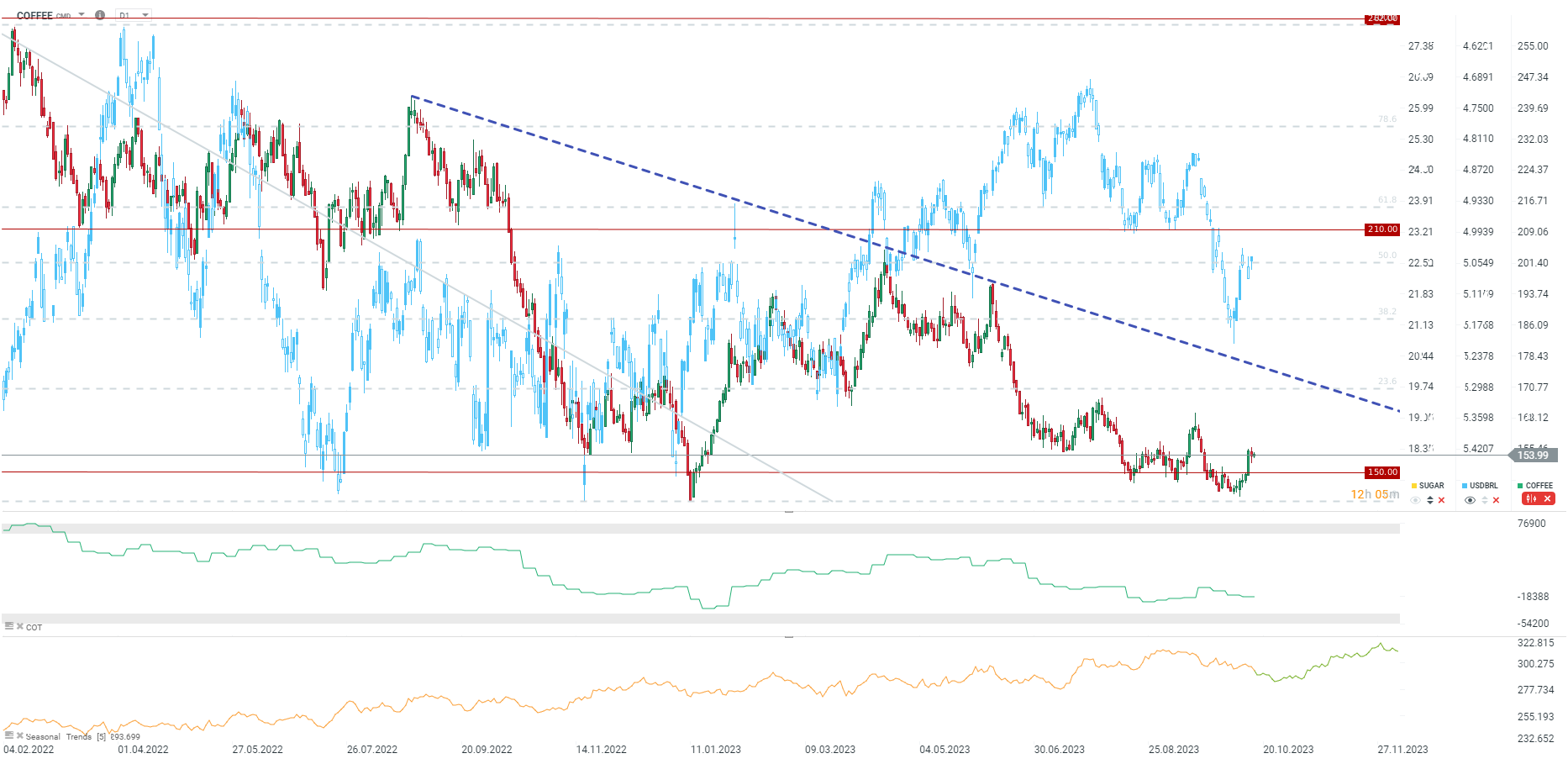Viewport: 1568px width, 764px height.
Task: Remove the USDBRL overlay series
Action: [1496, 500]
